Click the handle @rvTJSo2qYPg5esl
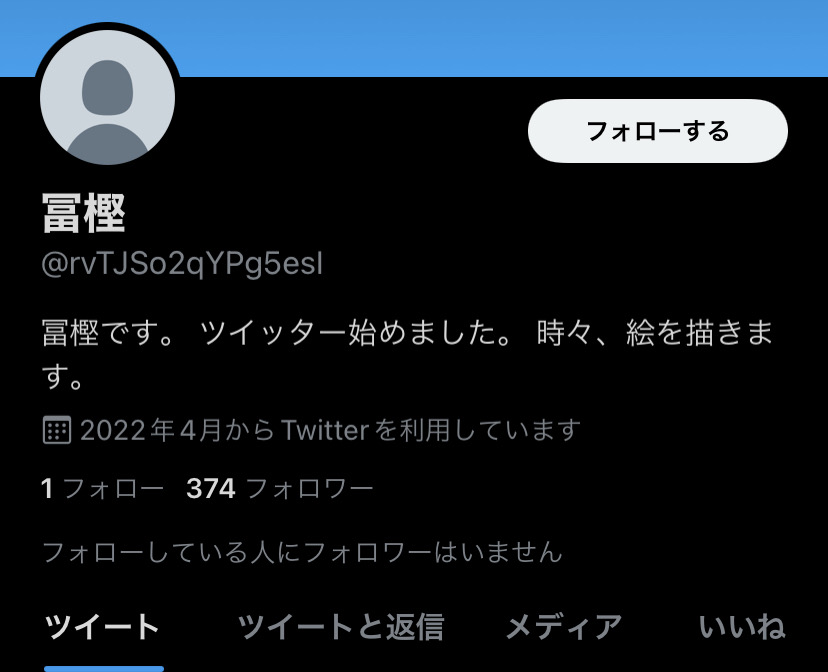Screen dimensions: 828x672 [182, 264]
